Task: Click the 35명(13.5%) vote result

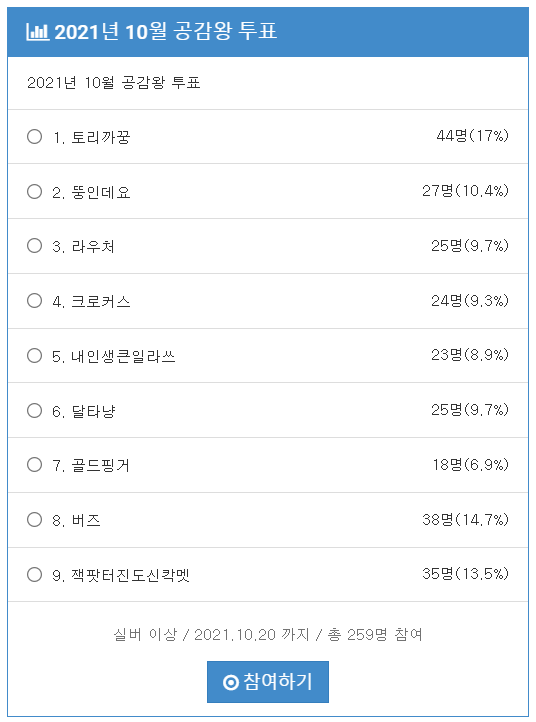Action: pos(466,574)
